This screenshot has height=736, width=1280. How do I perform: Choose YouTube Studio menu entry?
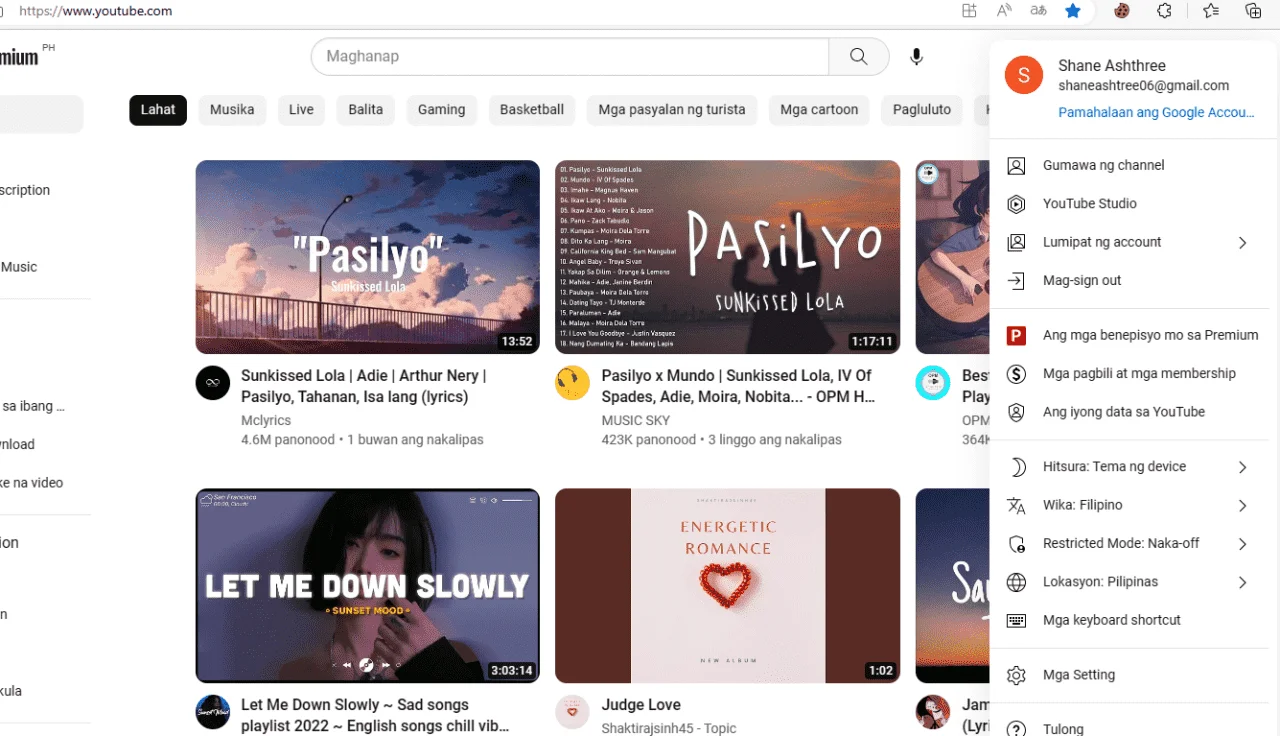click(x=1135, y=204)
